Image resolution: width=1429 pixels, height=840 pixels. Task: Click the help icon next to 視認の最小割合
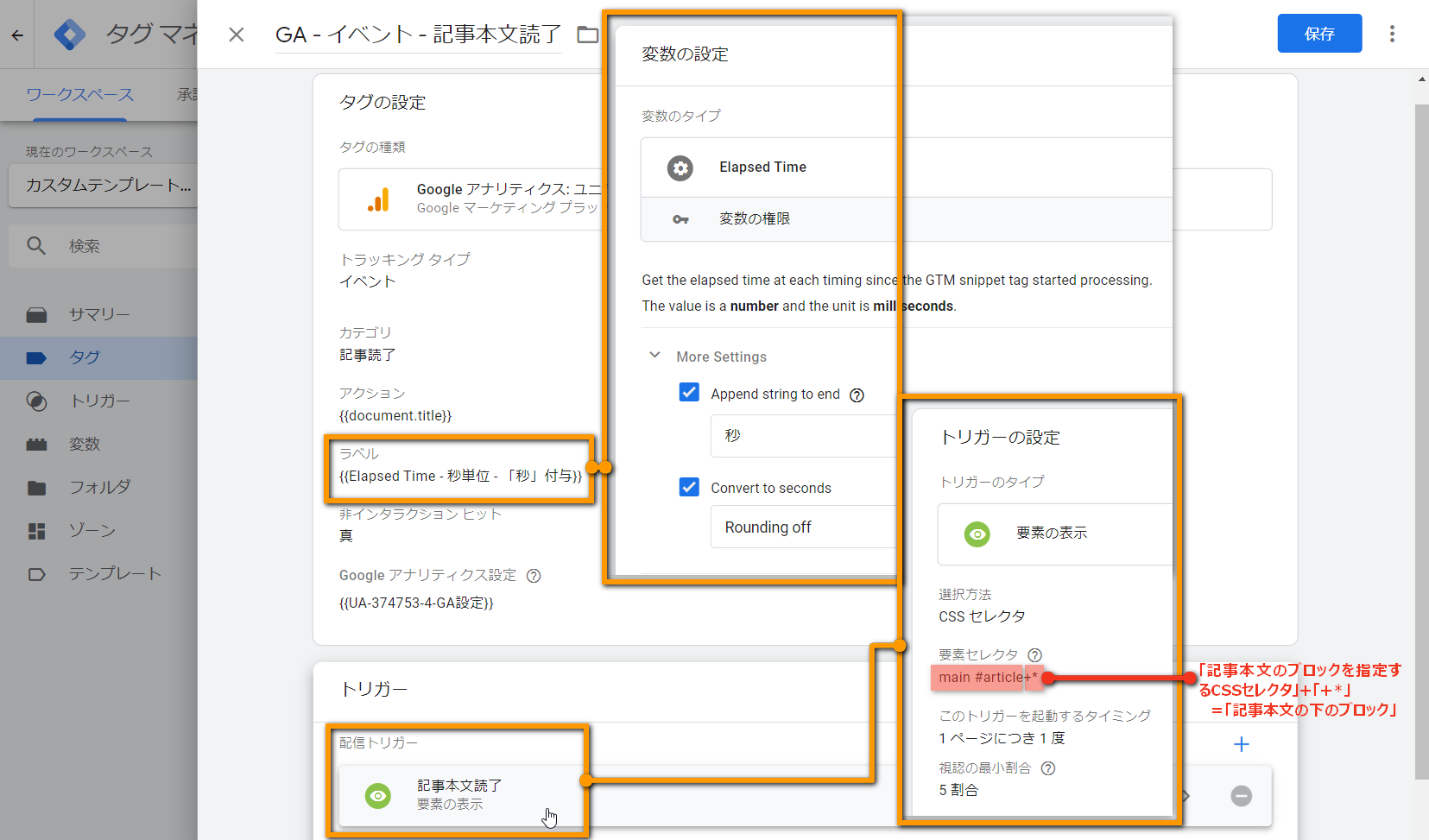pyautogui.click(x=1048, y=768)
